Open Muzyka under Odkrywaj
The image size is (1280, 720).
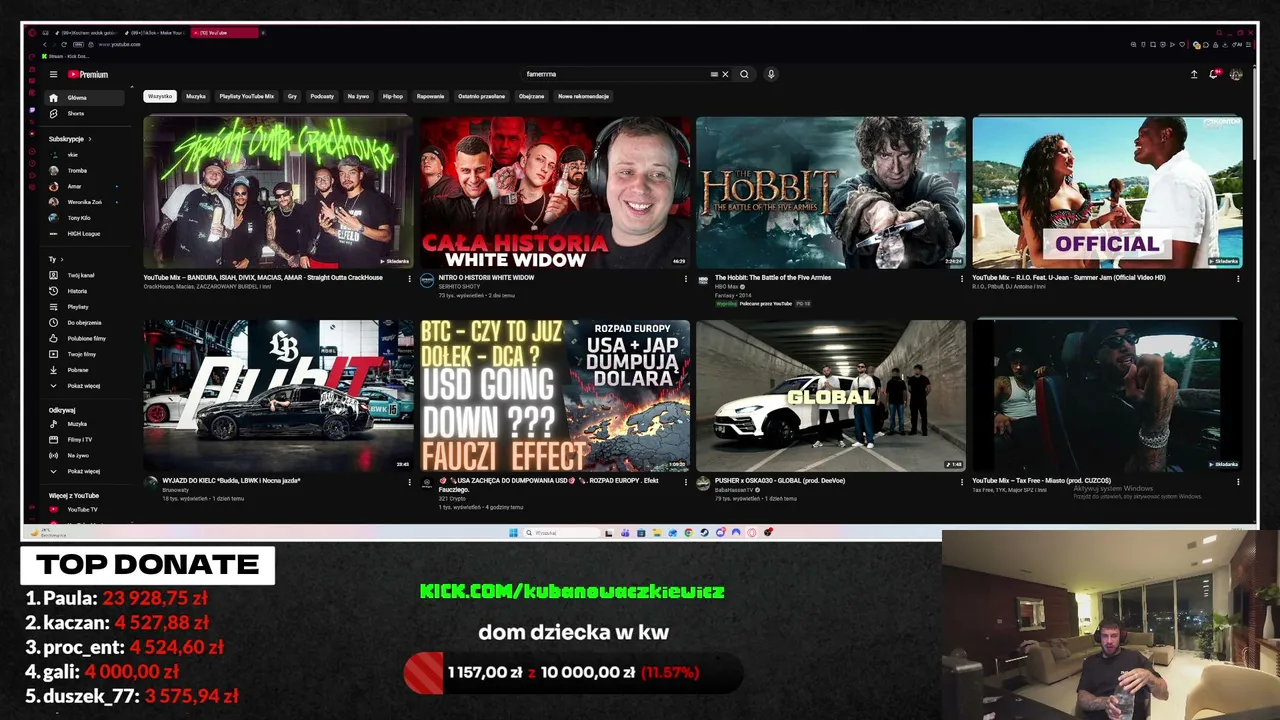click(84, 424)
